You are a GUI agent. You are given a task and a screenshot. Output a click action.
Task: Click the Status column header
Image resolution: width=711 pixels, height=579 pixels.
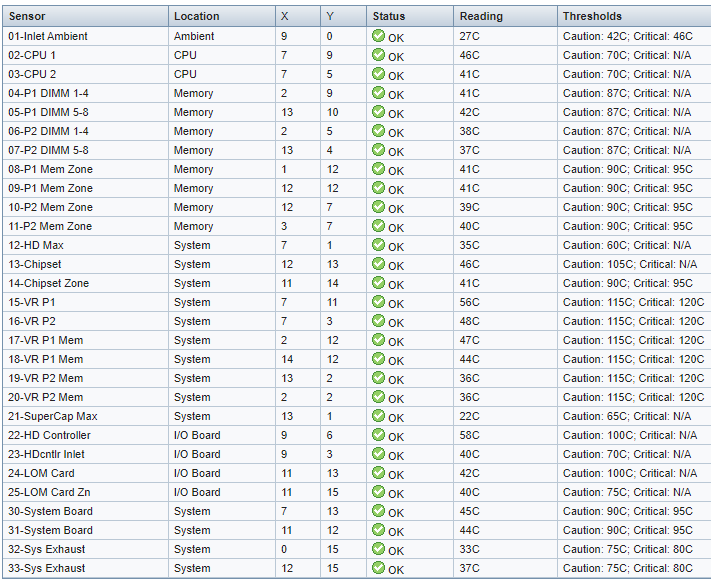pyautogui.click(x=389, y=16)
